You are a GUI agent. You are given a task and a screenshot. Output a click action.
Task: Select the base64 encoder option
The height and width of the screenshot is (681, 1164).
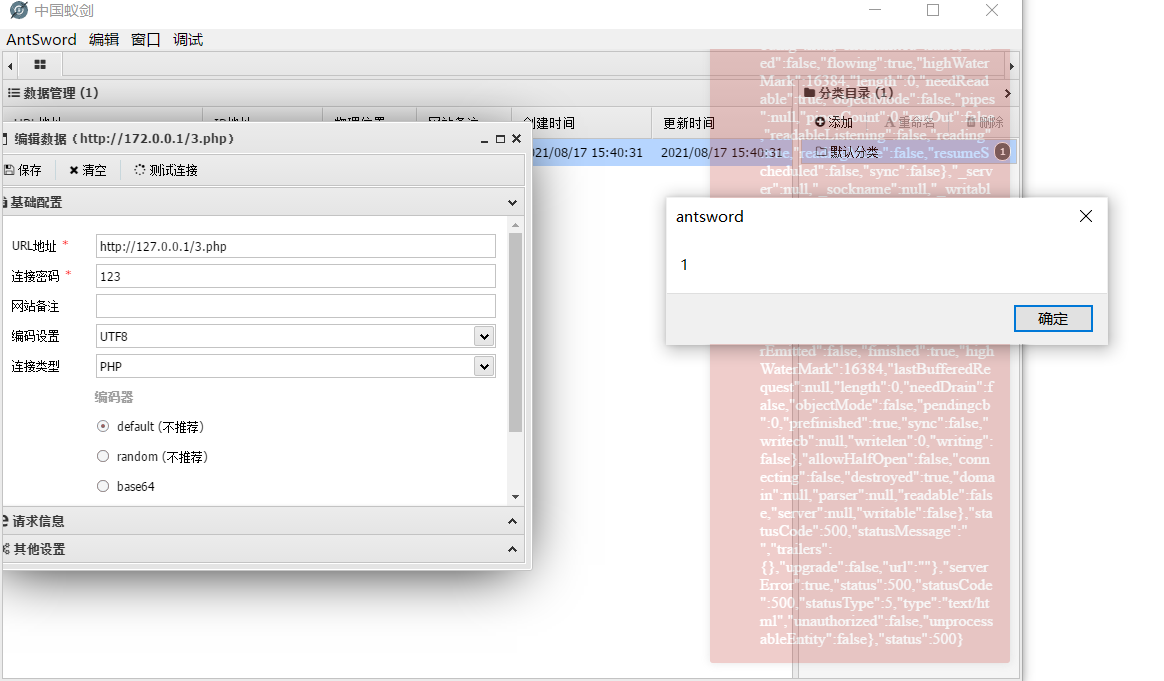[103, 486]
